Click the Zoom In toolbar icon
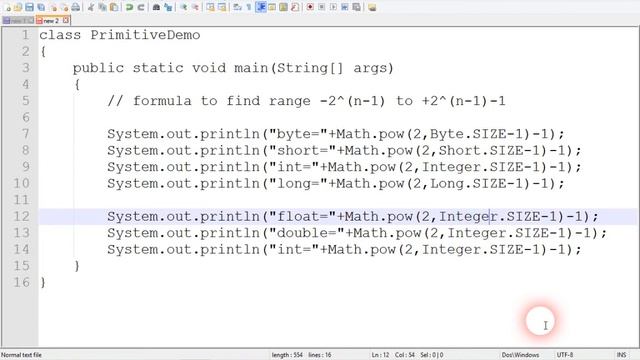This screenshot has width=640, height=360. [184, 7]
